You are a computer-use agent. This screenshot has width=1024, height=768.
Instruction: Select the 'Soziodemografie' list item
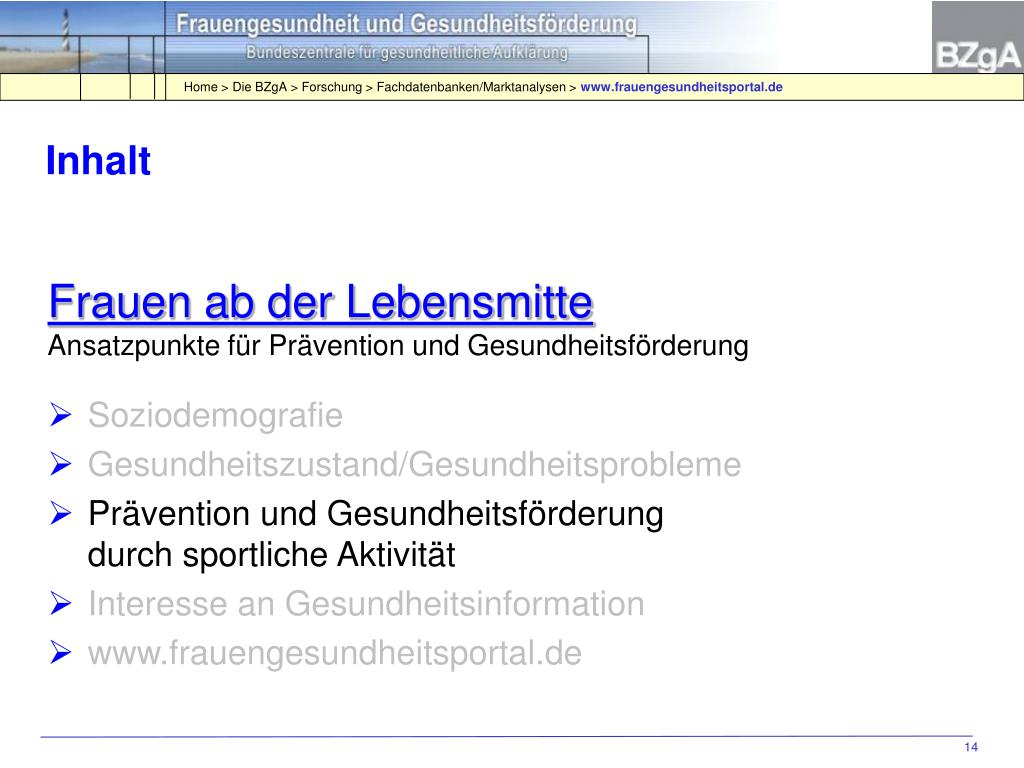point(216,416)
